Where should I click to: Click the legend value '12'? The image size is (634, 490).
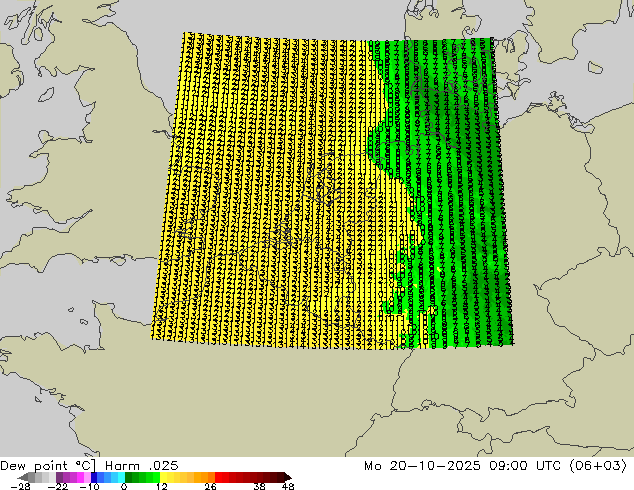tap(162, 486)
